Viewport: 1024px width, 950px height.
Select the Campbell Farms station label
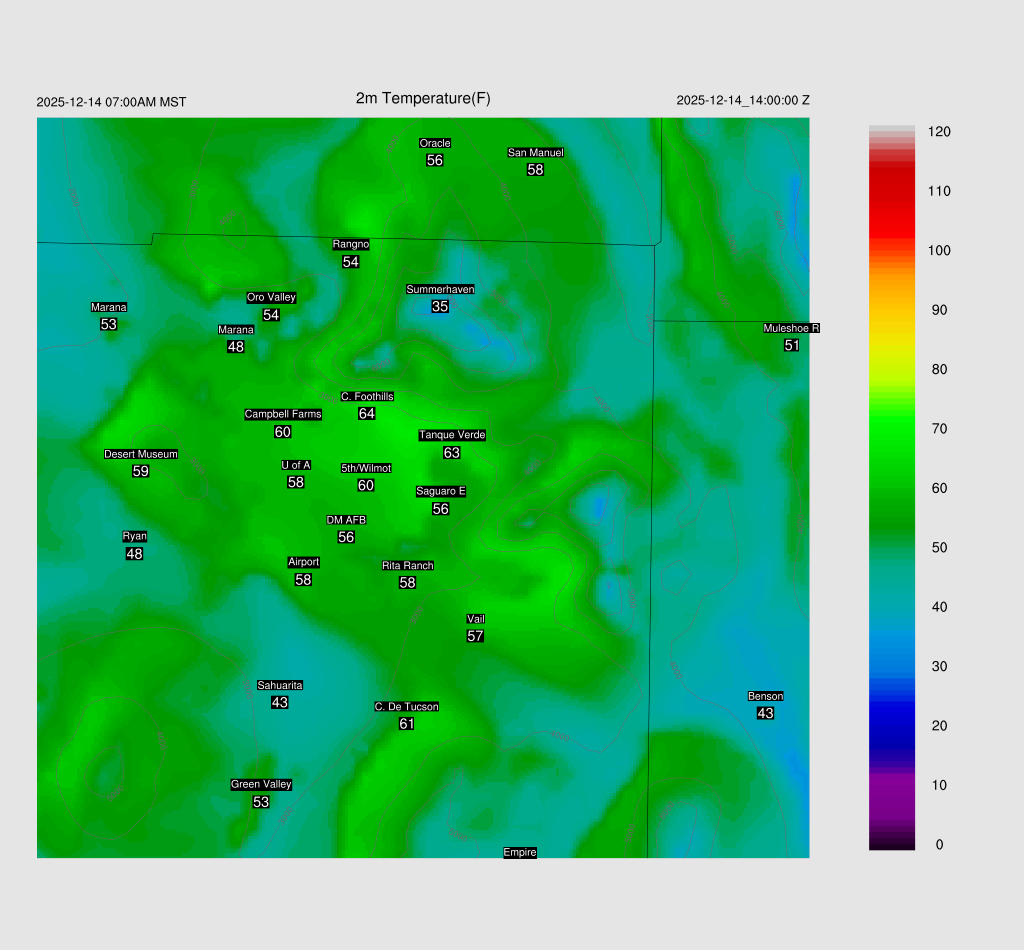click(x=283, y=414)
